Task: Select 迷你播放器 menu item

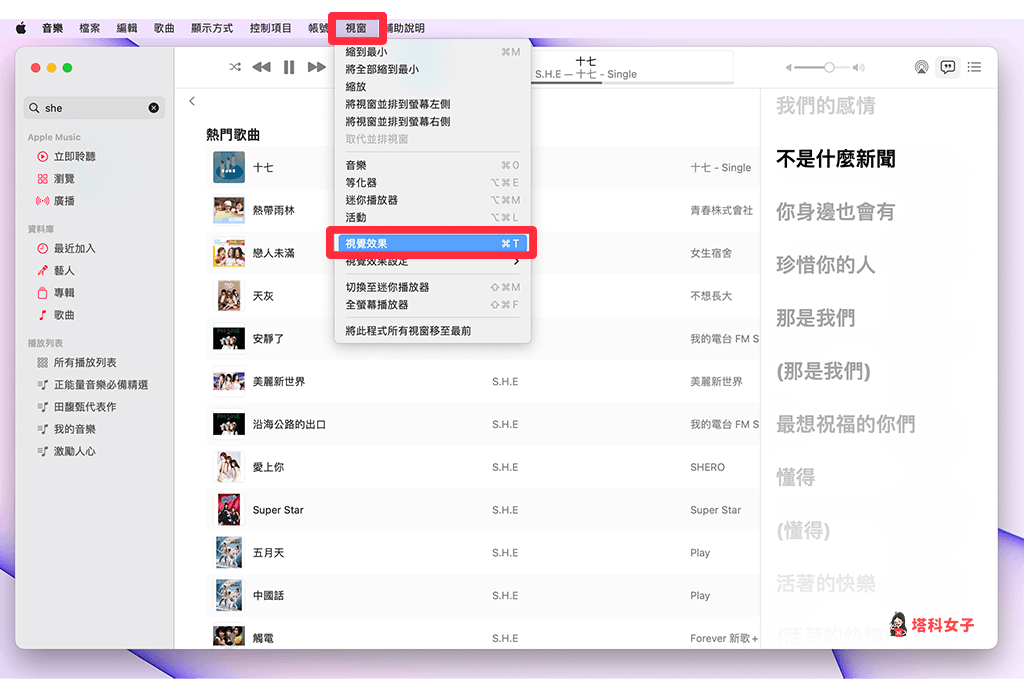Action: [x=432, y=200]
